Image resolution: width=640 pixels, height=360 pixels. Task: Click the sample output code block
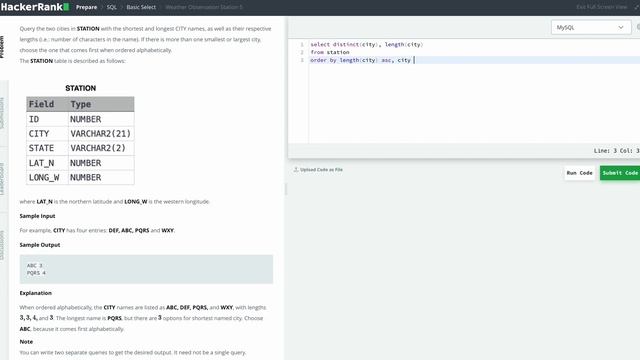click(x=146, y=269)
